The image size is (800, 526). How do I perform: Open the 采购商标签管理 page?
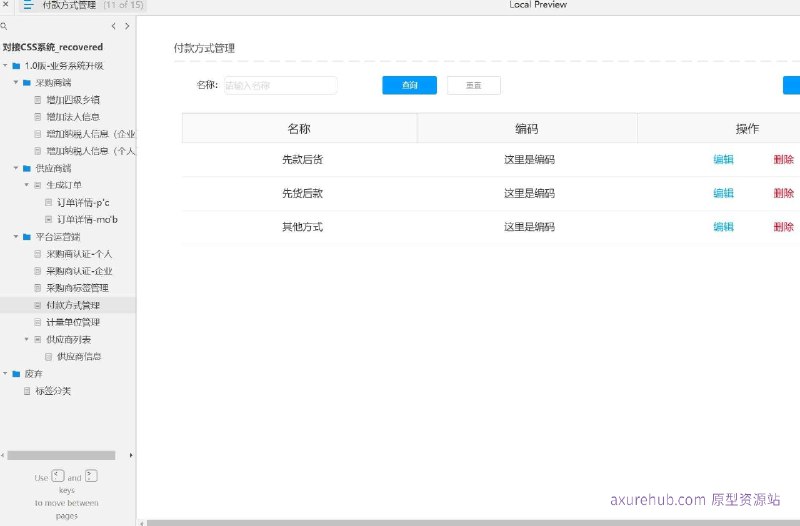pyautogui.click(x=78, y=288)
